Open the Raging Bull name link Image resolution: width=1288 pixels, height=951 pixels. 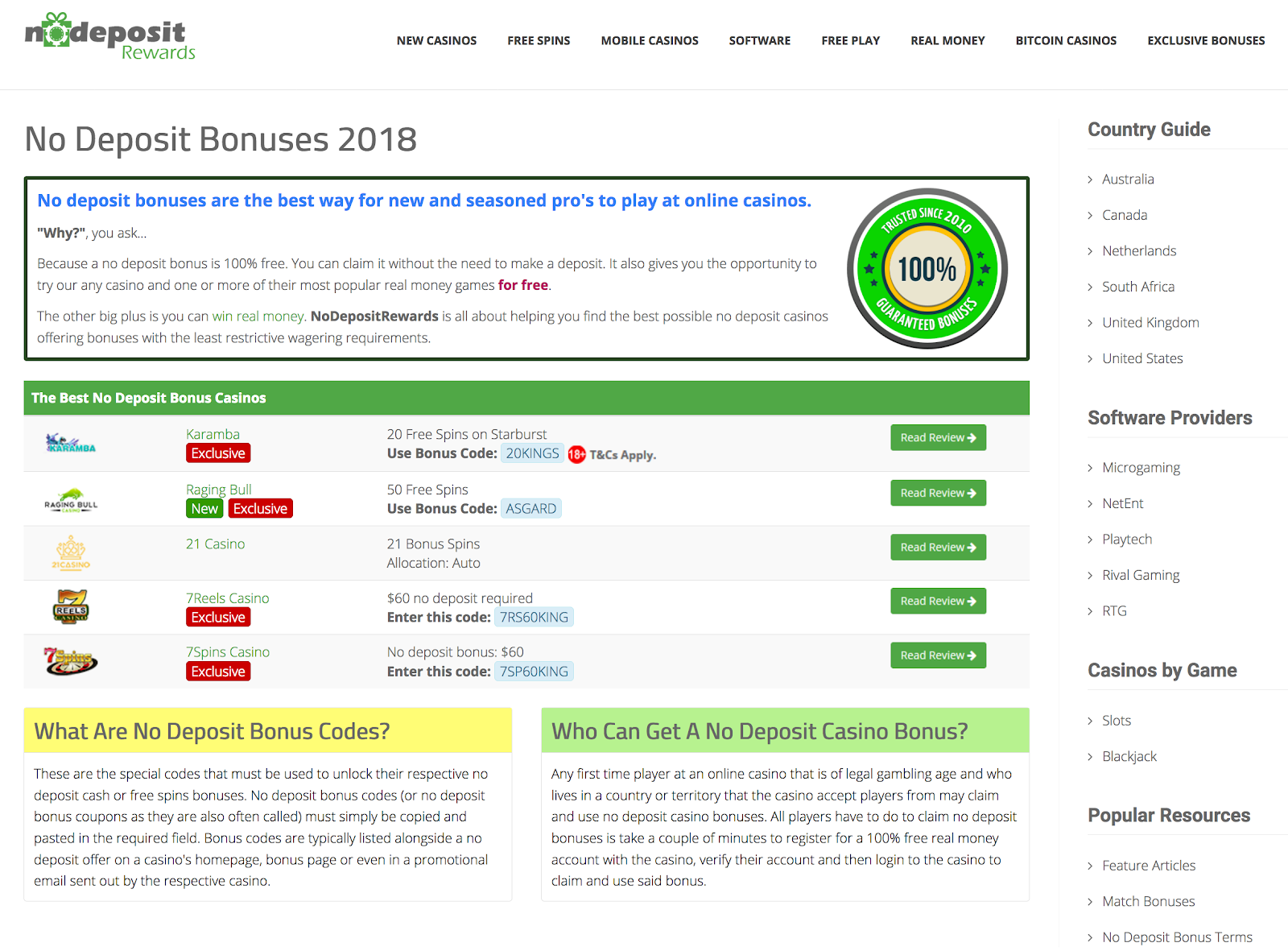coord(219,490)
